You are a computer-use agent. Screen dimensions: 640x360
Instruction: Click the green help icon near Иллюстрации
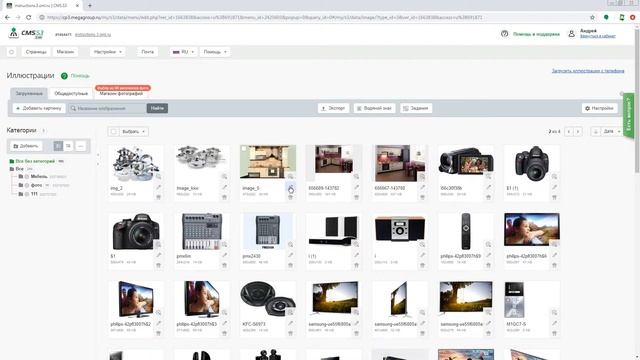click(x=64, y=76)
